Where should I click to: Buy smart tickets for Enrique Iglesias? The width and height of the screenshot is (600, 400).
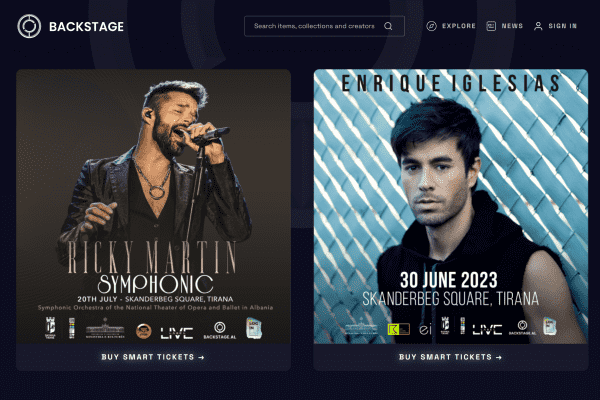coord(451,357)
